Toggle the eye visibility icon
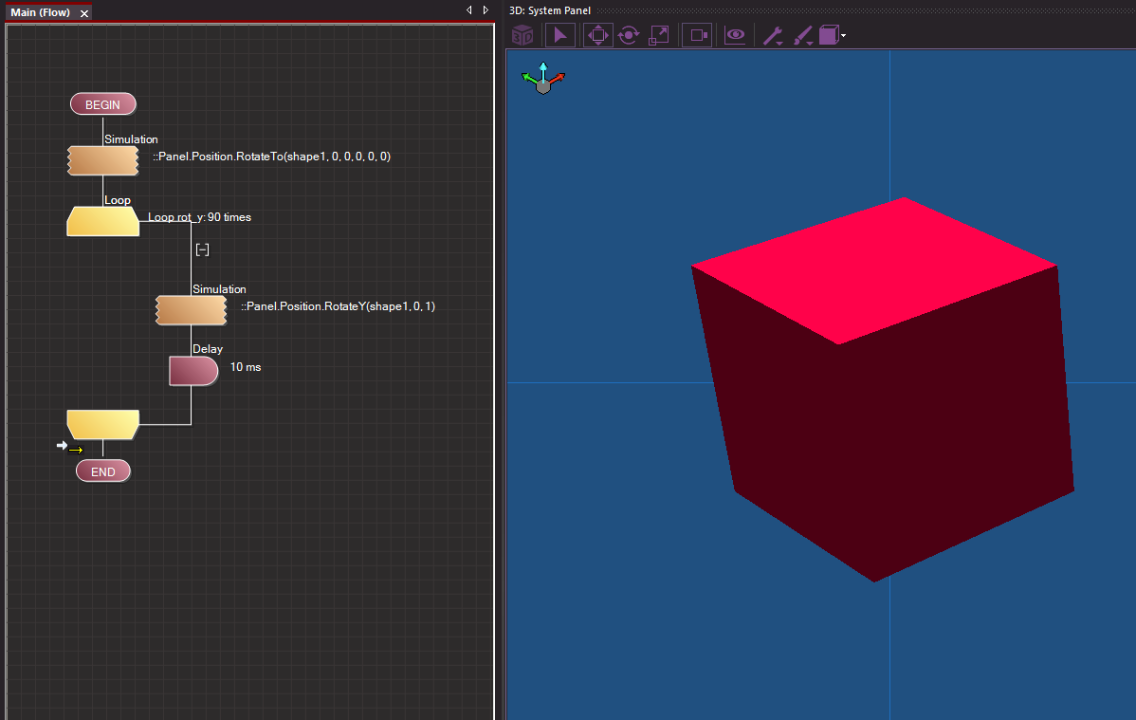 click(x=736, y=34)
